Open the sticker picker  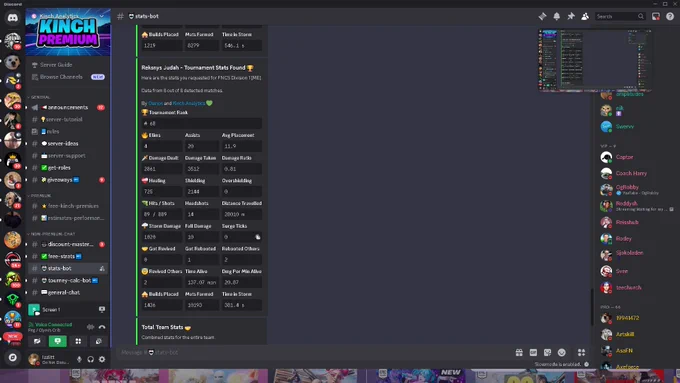(x=547, y=352)
